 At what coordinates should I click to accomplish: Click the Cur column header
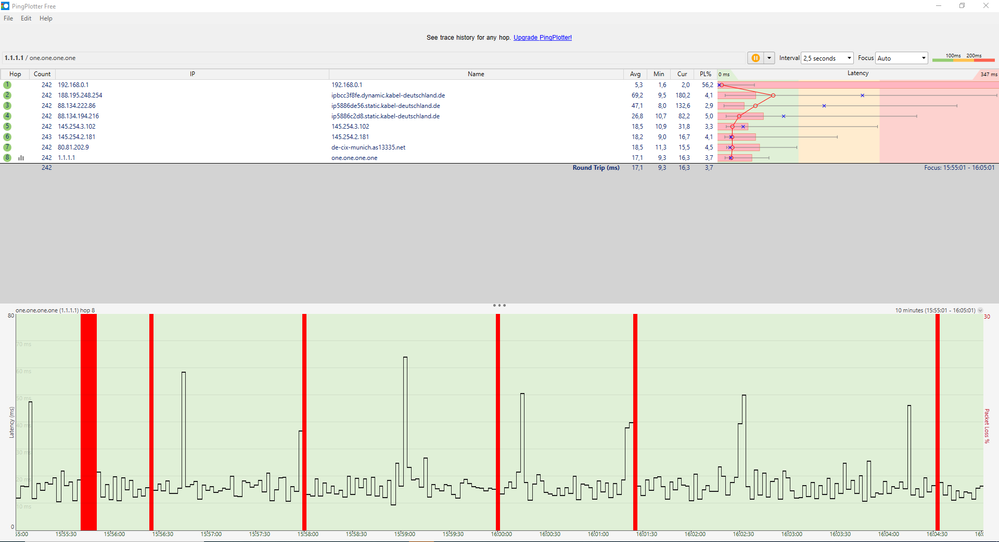pyautogui.click(x=682, y=74)
